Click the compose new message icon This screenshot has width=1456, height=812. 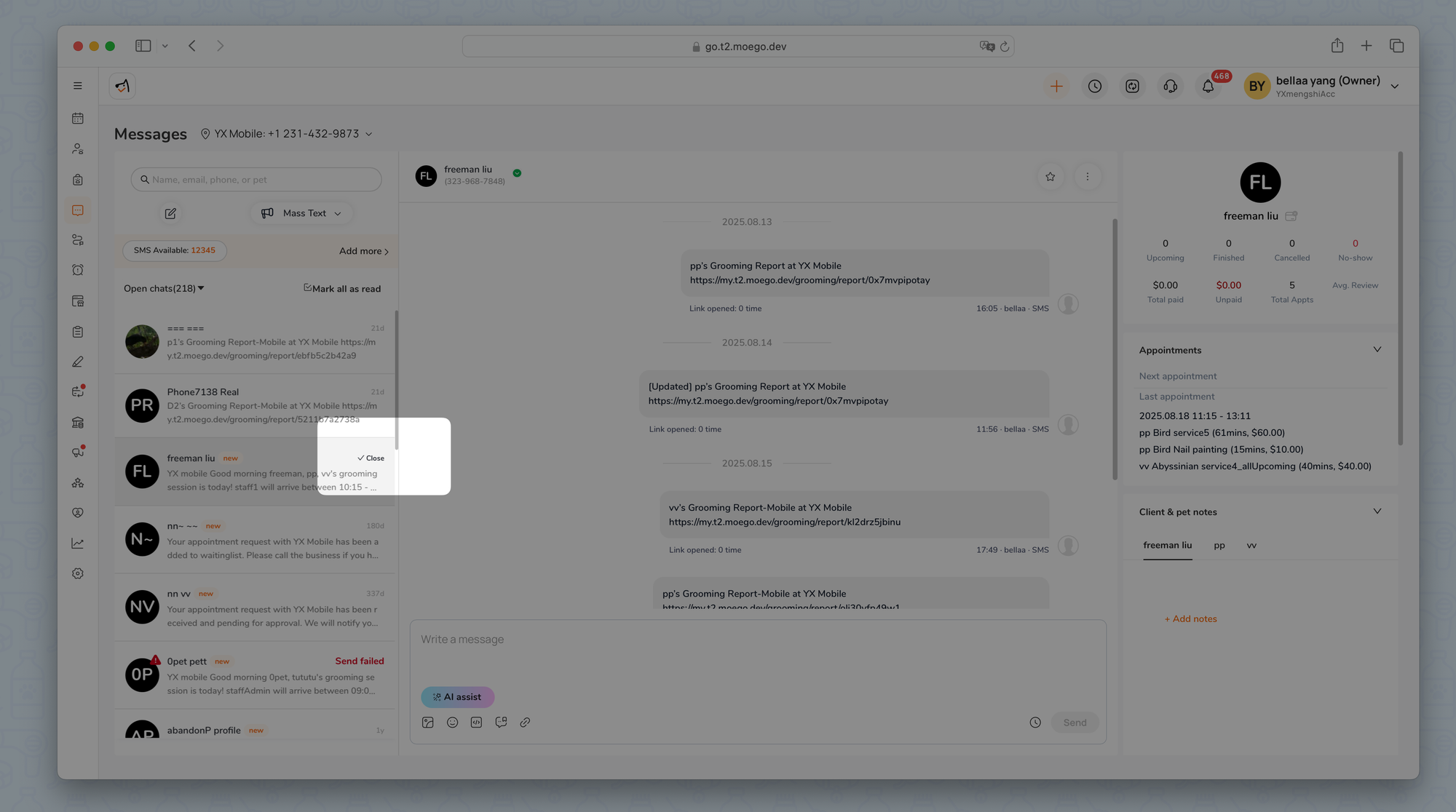(x=170, y=213)
